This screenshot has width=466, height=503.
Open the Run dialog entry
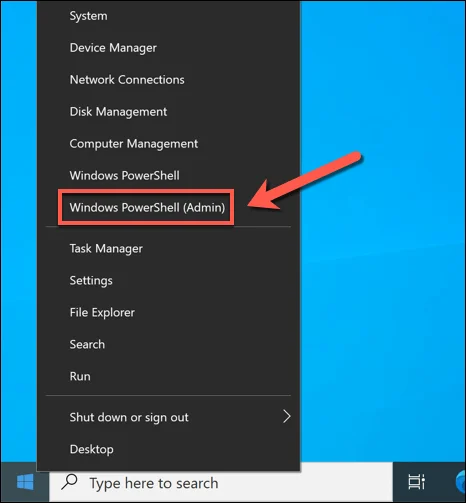80,376
